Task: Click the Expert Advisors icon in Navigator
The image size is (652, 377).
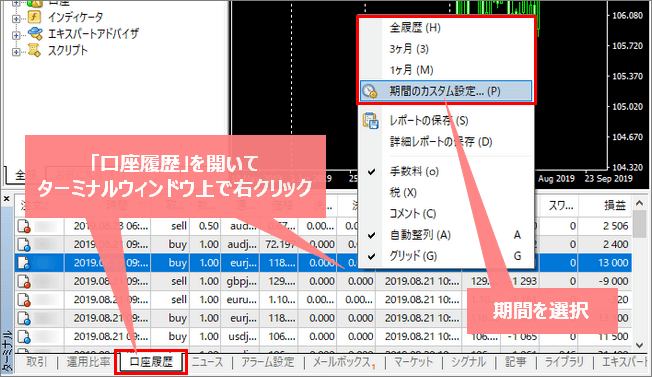Action: pyautogui.click(x=35, y=33)
